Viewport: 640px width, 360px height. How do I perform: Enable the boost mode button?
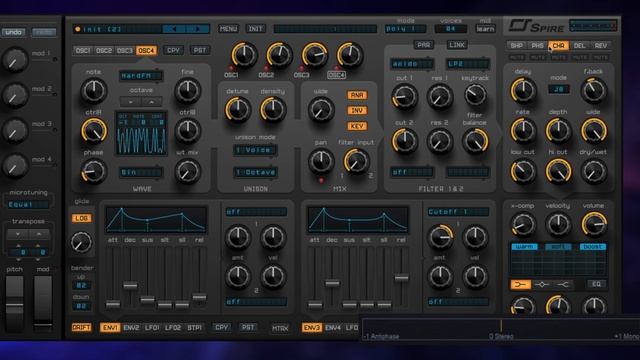pyautogui.click(x=593, y=247)
